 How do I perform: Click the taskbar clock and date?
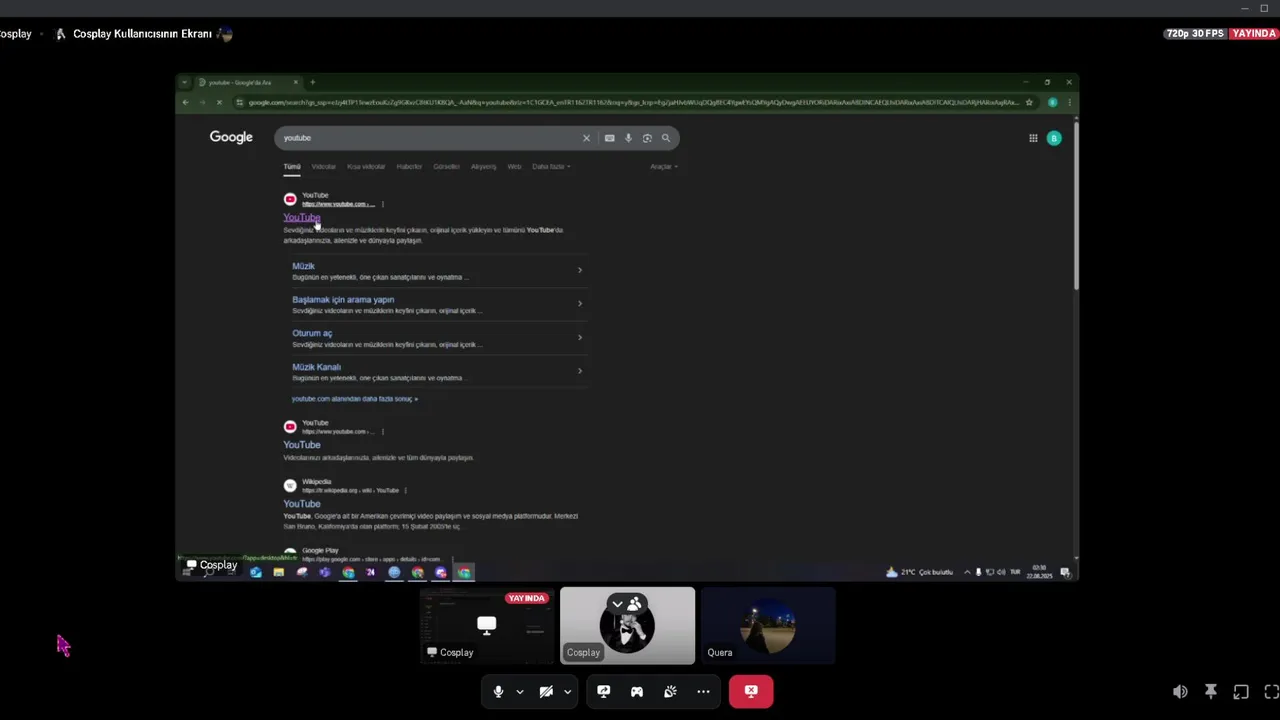pos(1040,572)
